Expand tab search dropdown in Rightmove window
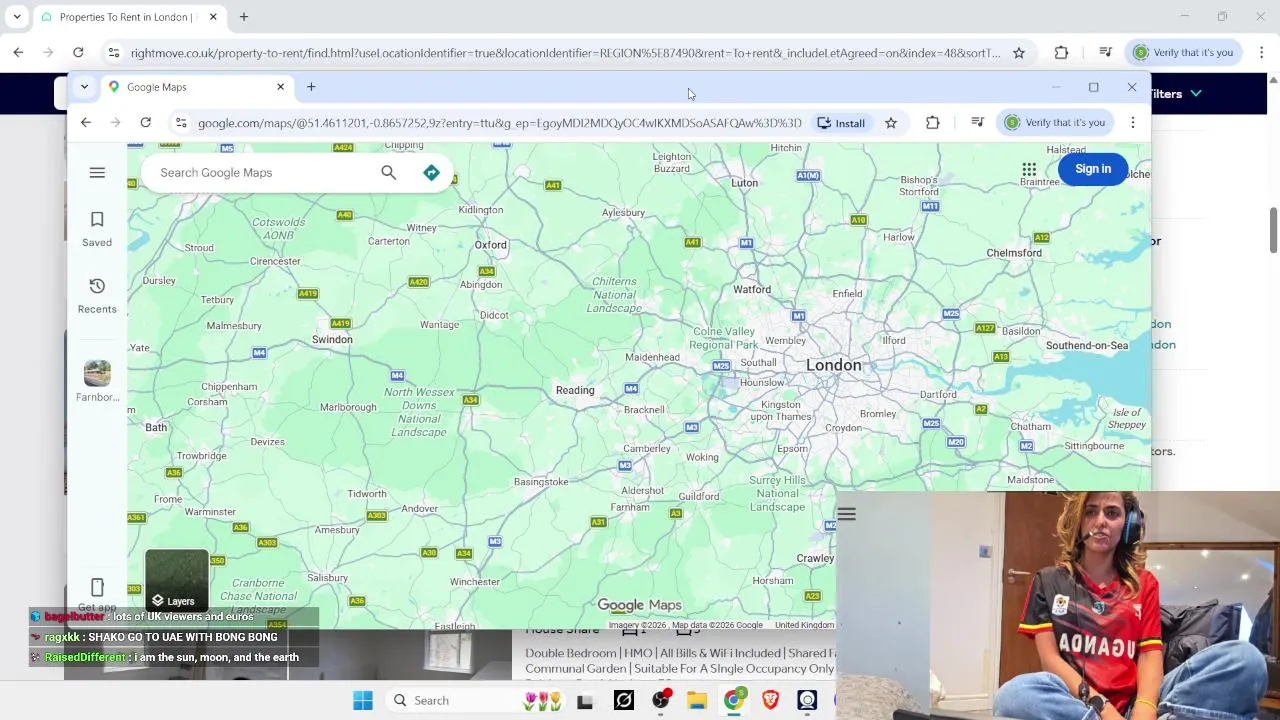 (17, 17)
